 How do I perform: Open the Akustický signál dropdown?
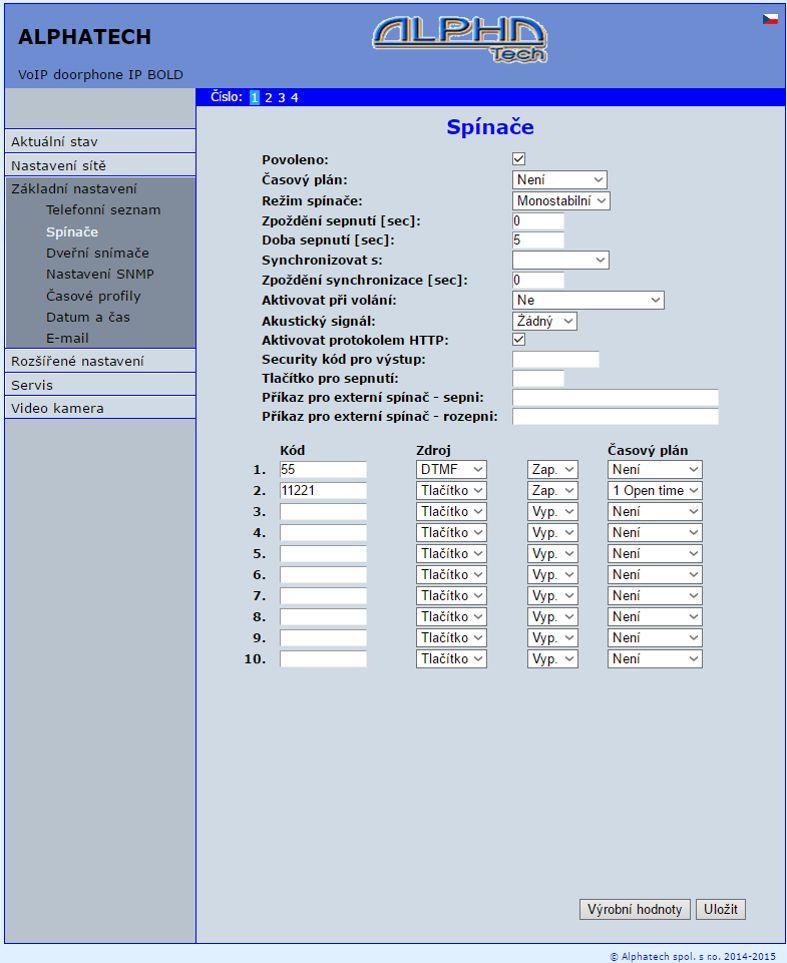tap(544, 321)
